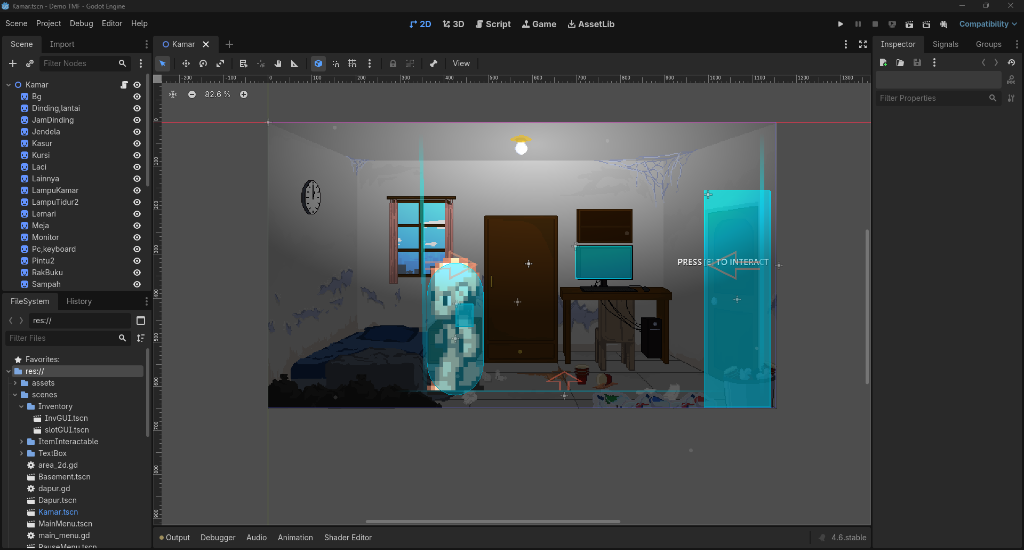The height and width of the screenshot is (550, 1024).
Task: Open the Help menu
Action: (x=139, y=23)
